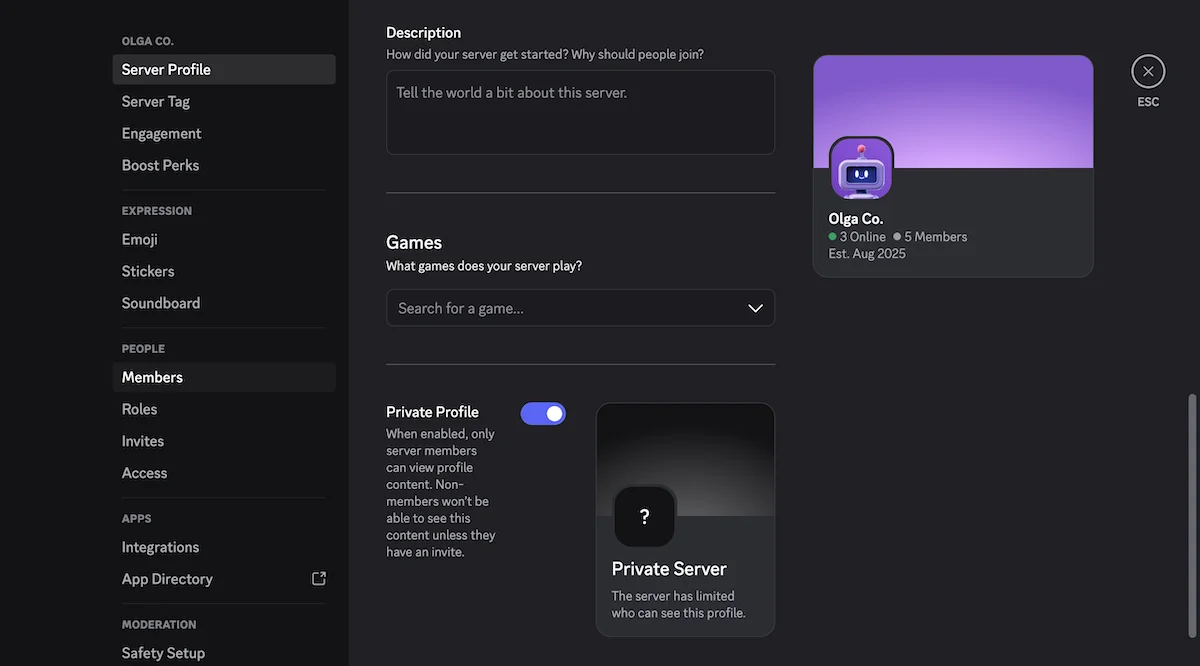Click the Private Profile label
1200x666 pixels.
click(432, 412)
